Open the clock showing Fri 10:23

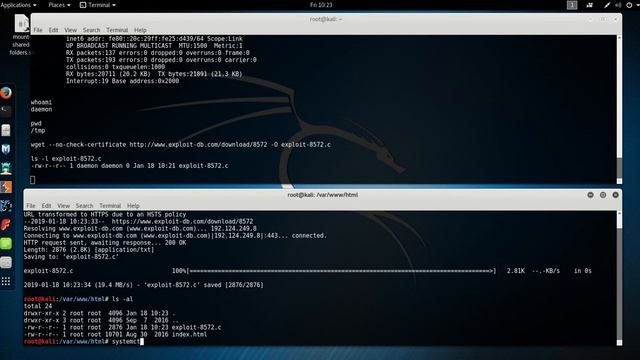pos(321,5)
